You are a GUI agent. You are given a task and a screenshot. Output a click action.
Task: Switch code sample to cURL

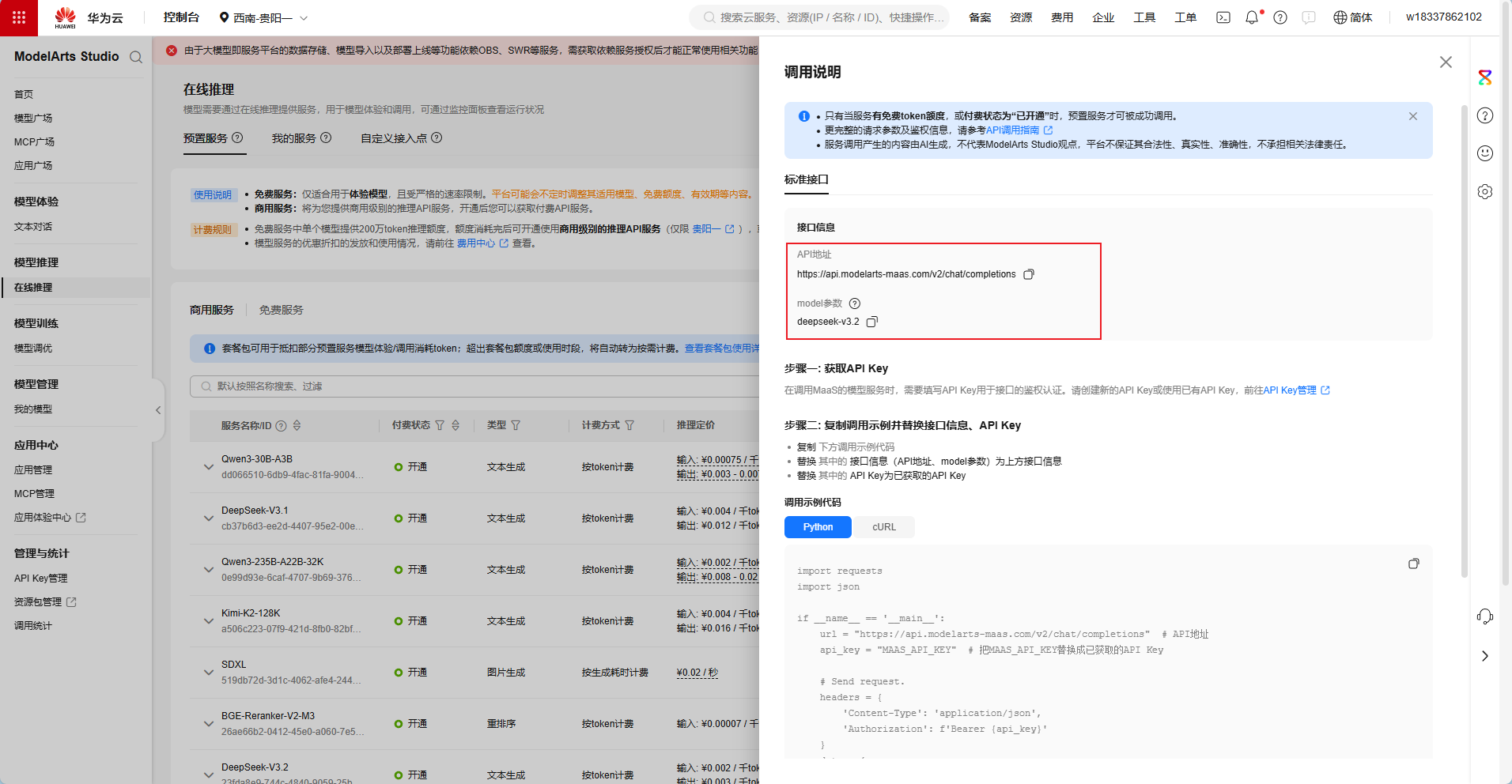click(884, 527)
